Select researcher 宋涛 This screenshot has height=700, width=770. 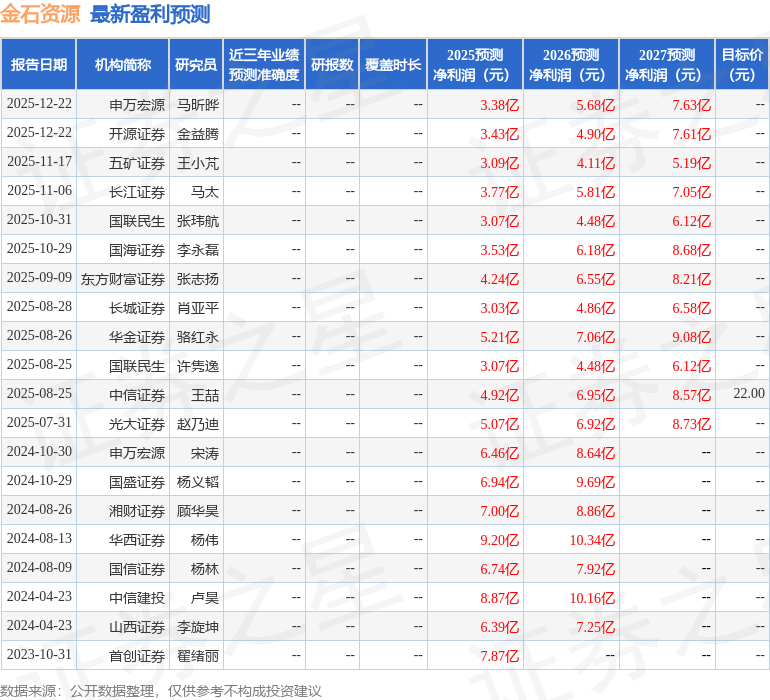[205, 453]
